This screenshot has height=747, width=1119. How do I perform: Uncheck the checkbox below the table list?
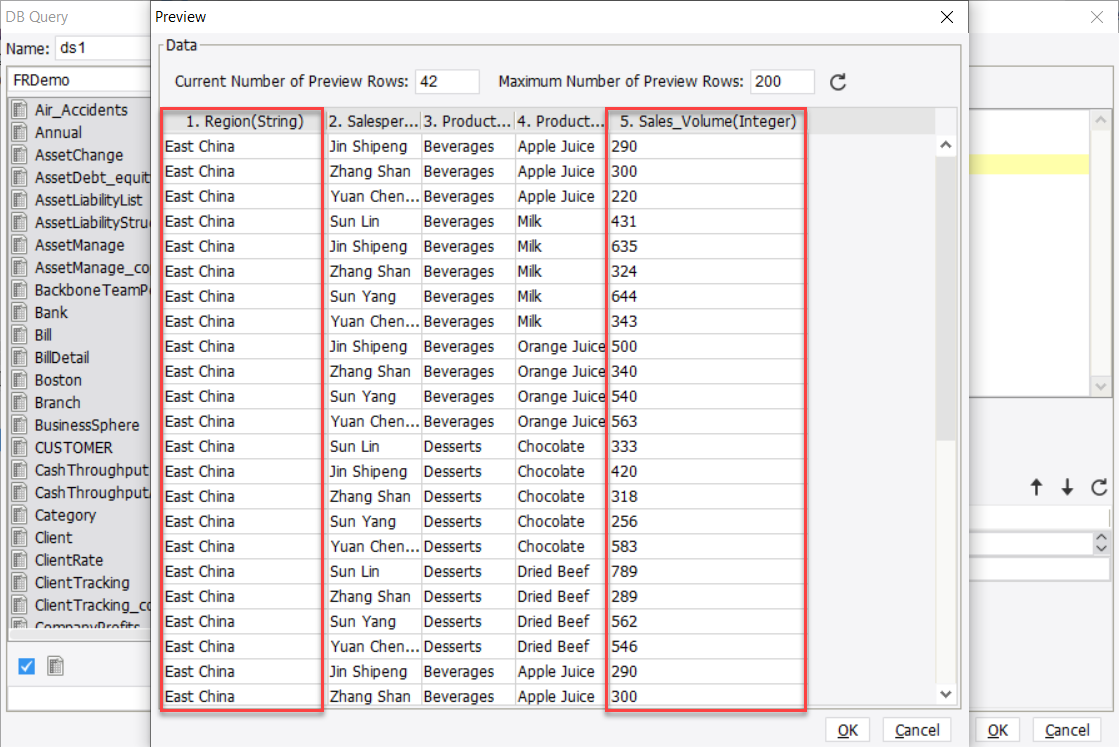(x=25, y=665)
